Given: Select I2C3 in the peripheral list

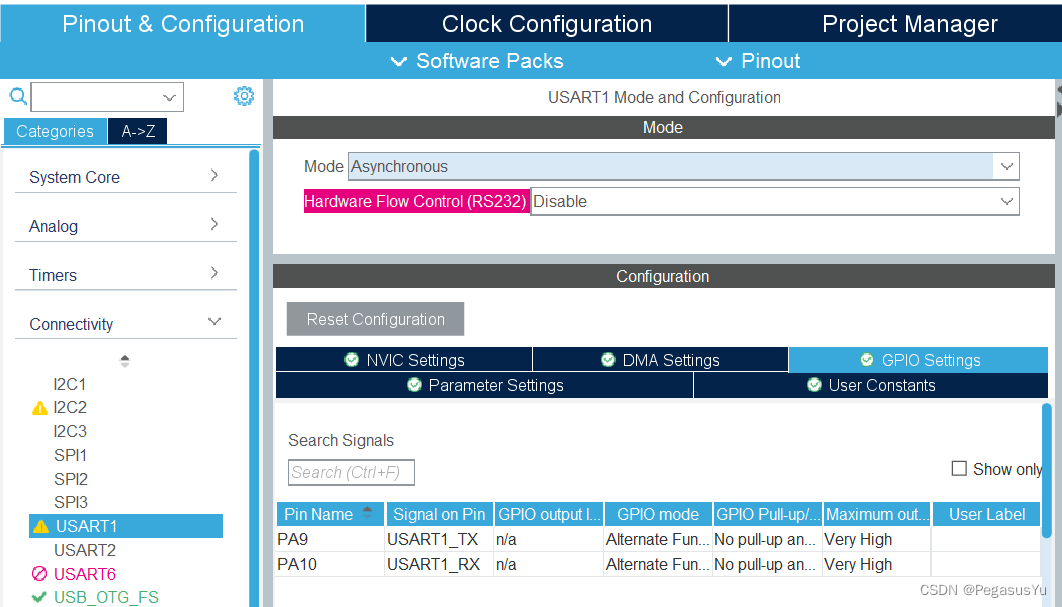Looking at the screenshot, I should pos(70,432).
